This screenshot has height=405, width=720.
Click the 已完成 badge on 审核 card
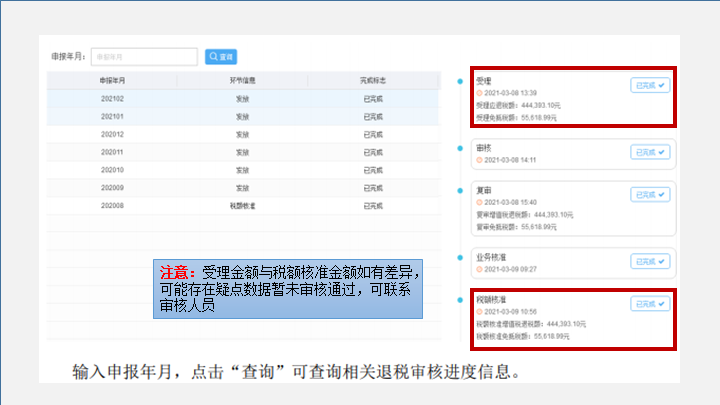pos(650,152)
